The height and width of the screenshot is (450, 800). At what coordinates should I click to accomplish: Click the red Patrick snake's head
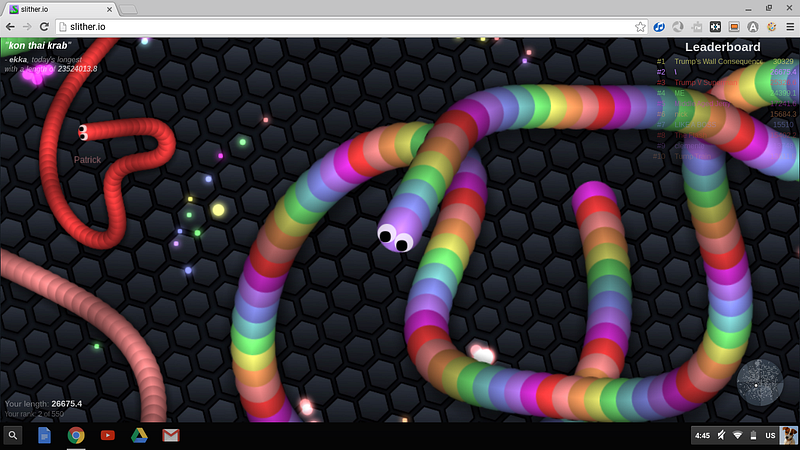84,132
